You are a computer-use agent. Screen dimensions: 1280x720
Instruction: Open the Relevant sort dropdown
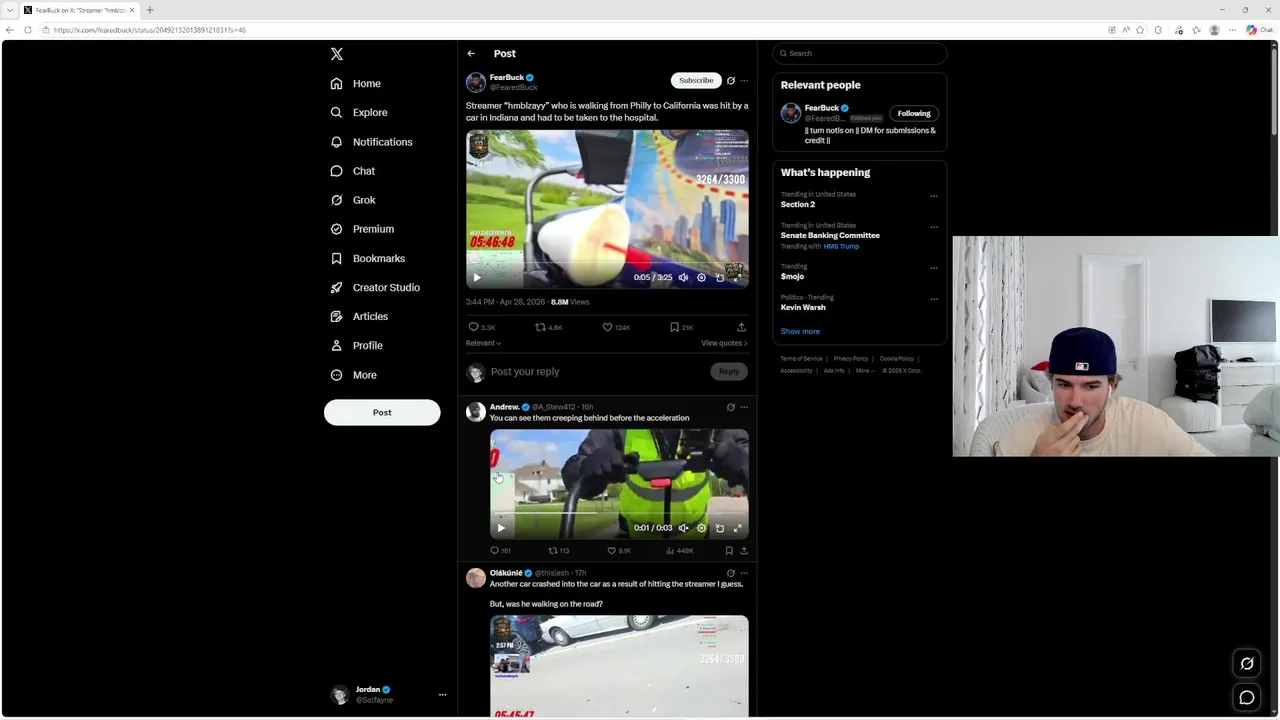(x=483, y=343)
